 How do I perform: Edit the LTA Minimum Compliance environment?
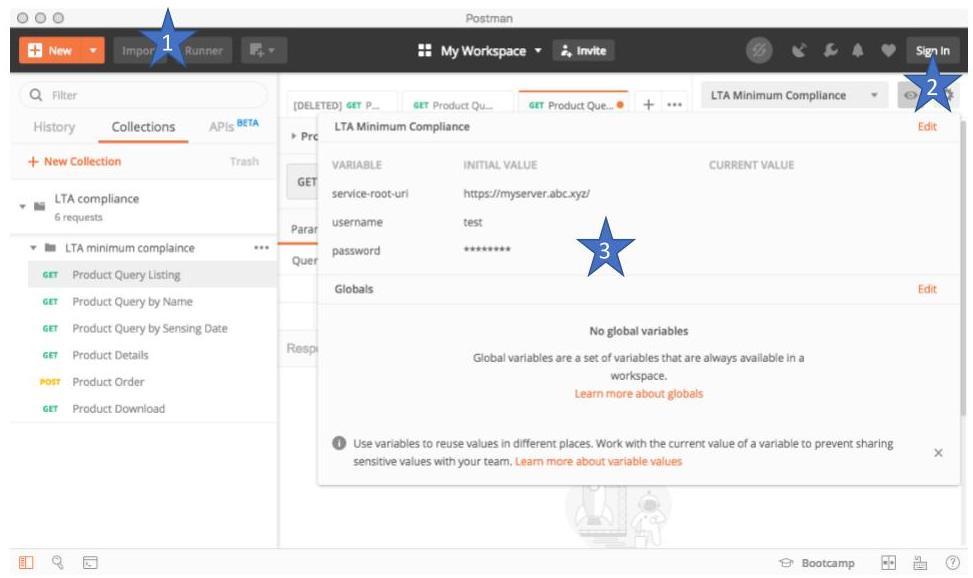927,127
